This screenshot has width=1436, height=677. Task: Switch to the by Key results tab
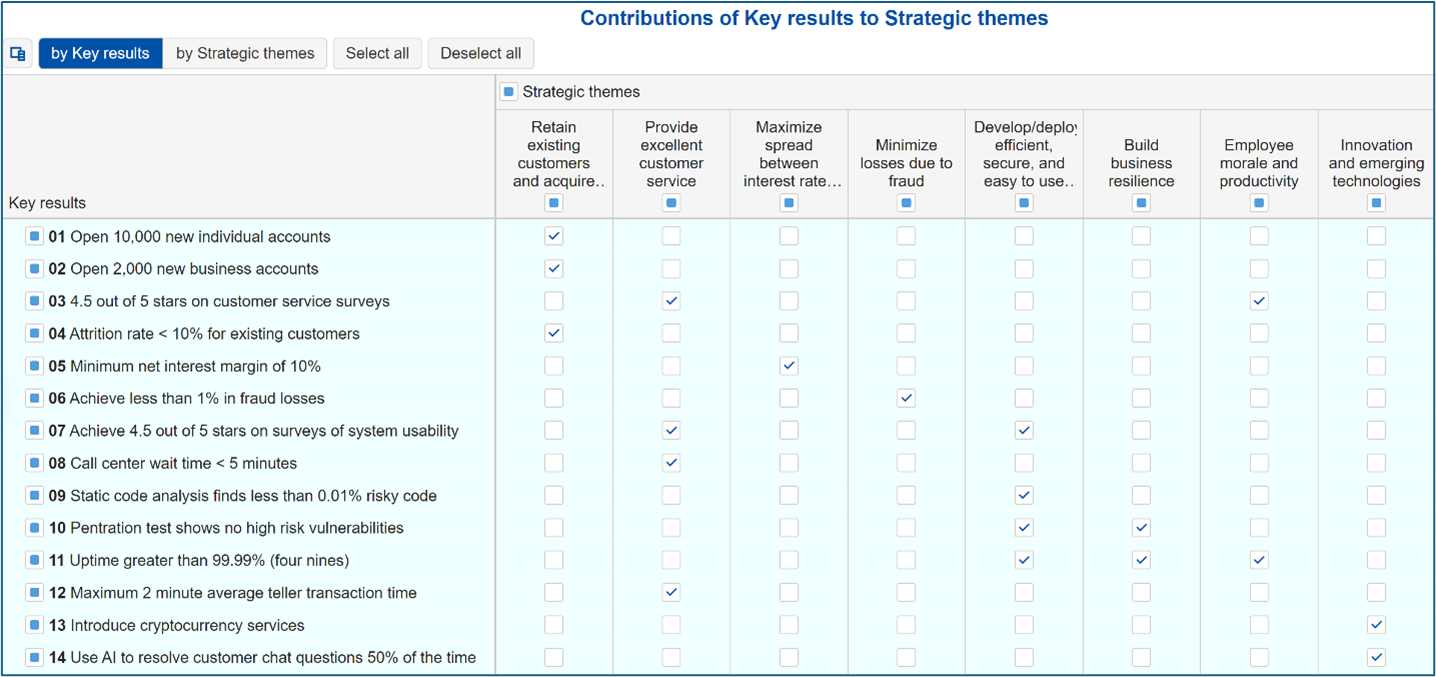coord(100,53)
